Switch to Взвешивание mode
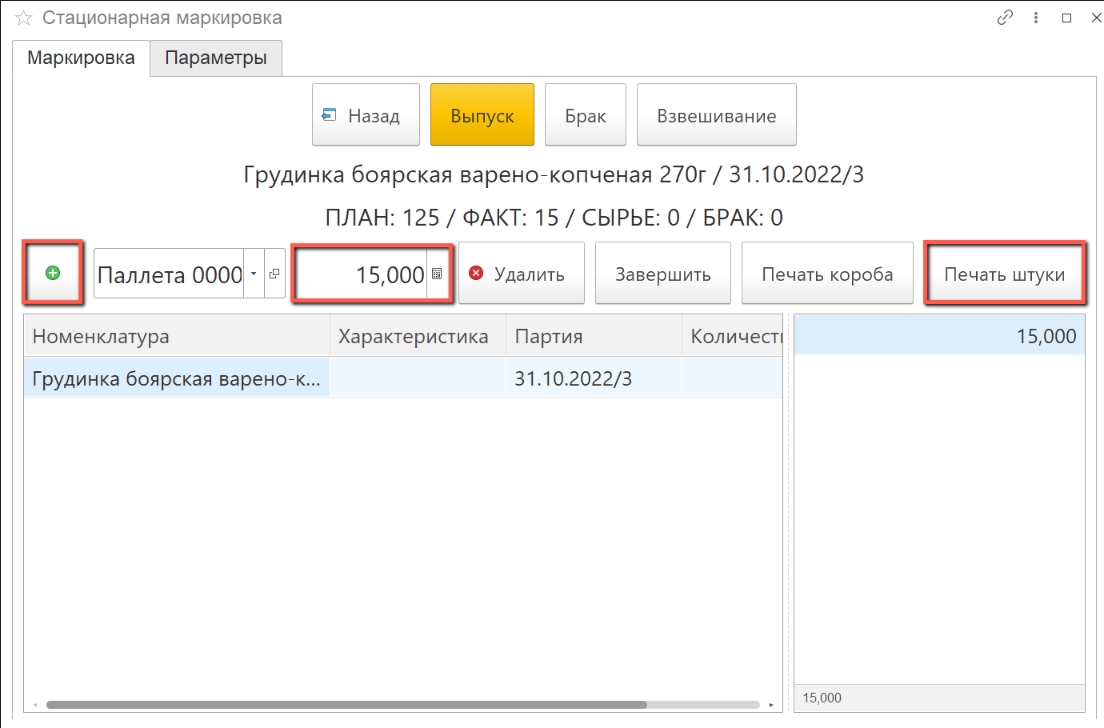The width and height of the screenshot is (1104, 728). [716, 116]
